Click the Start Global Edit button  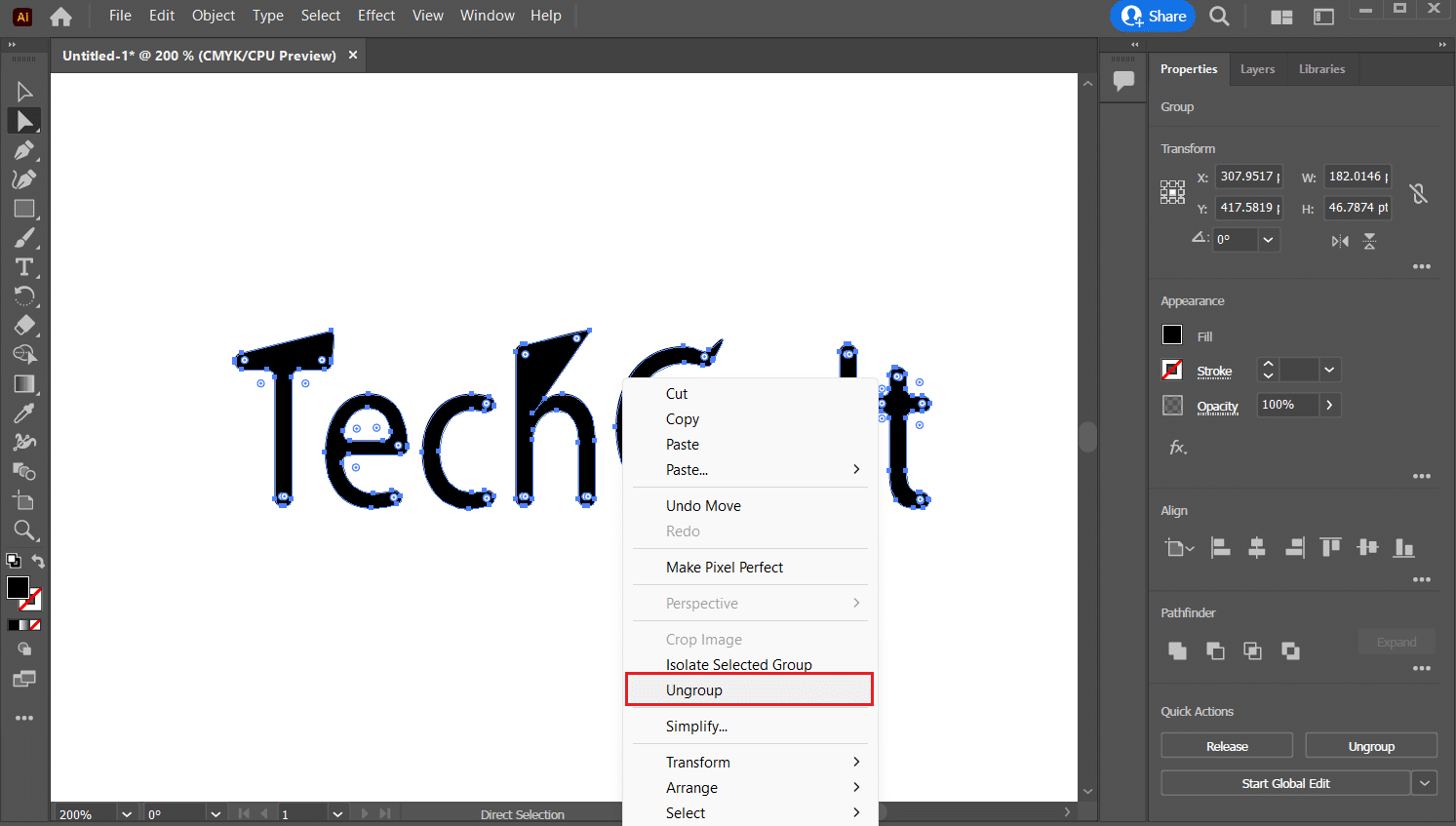(1285, 782)
